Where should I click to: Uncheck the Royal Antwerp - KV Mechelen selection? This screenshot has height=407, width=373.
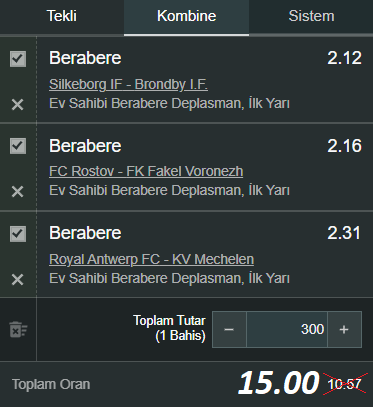(x=18, y=234)
